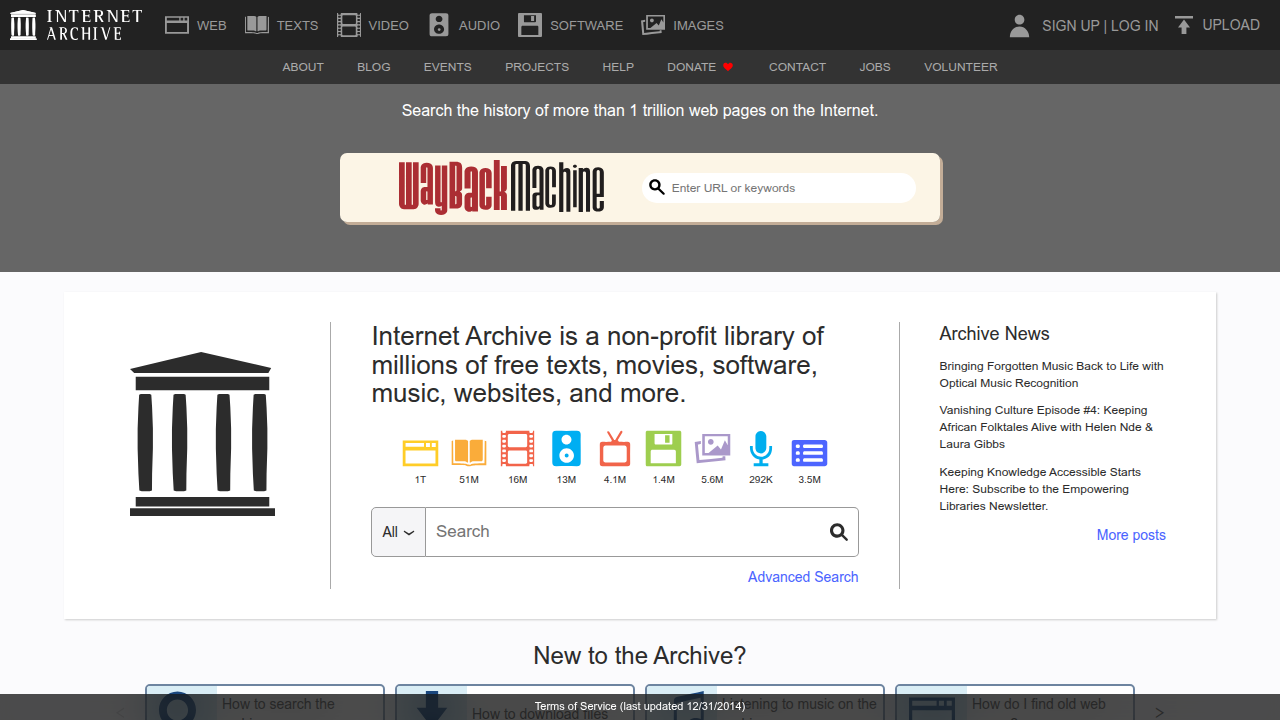Select the yellow web icon labeled 1T
This screenshot has height=720, width=1280.
tap(420, 452)
